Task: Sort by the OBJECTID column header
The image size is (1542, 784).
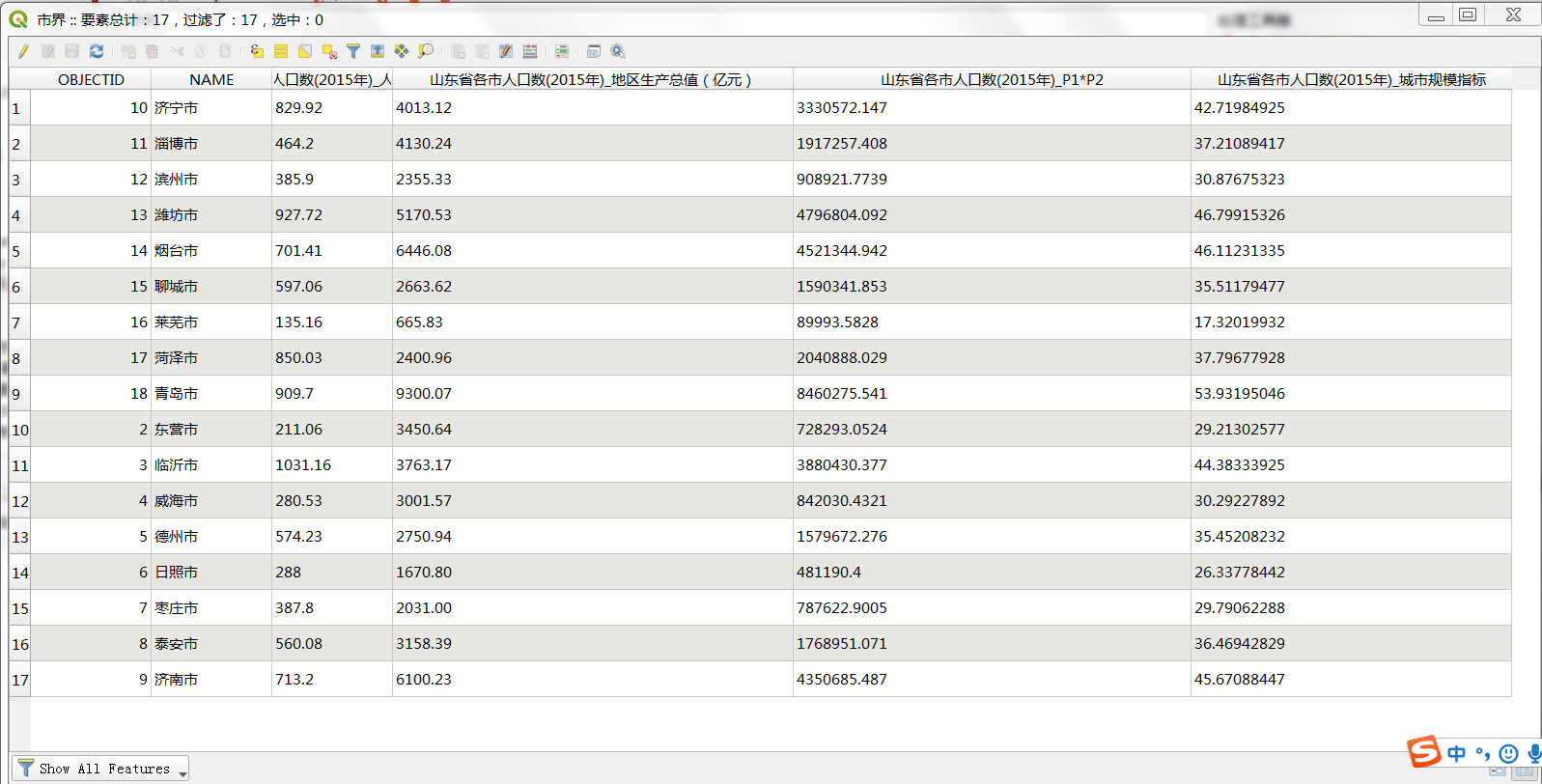Action: (91, 79)
